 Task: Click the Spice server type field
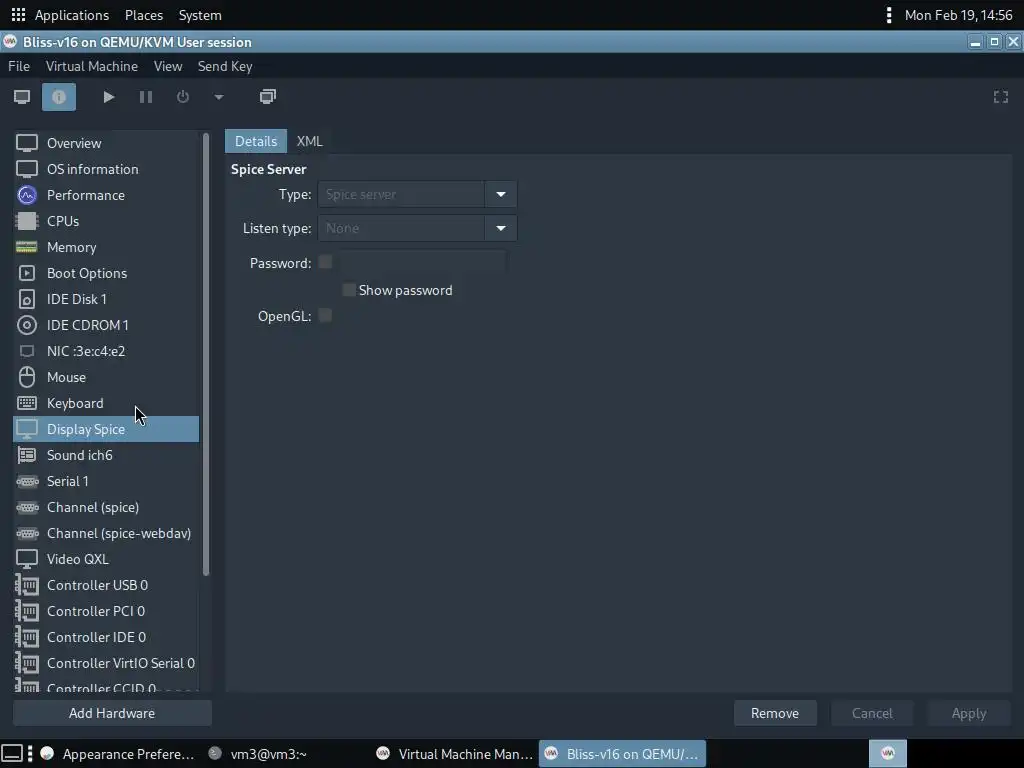coord(401,195)
